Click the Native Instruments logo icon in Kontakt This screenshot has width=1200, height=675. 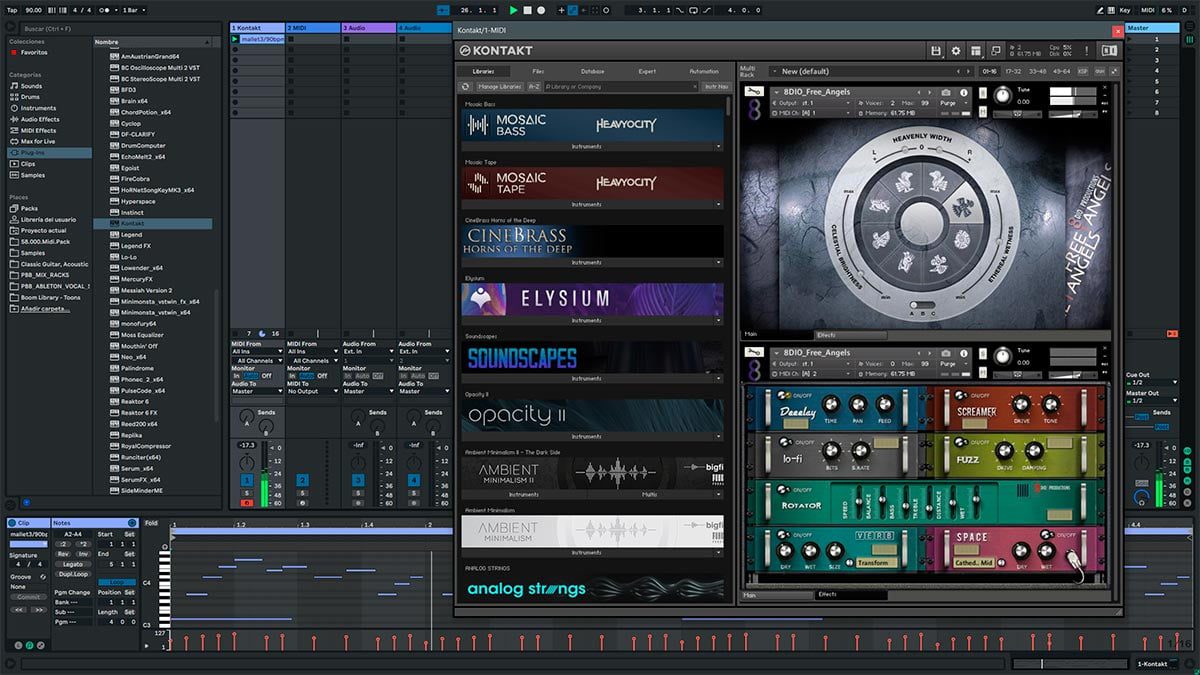click(1108, 50)
